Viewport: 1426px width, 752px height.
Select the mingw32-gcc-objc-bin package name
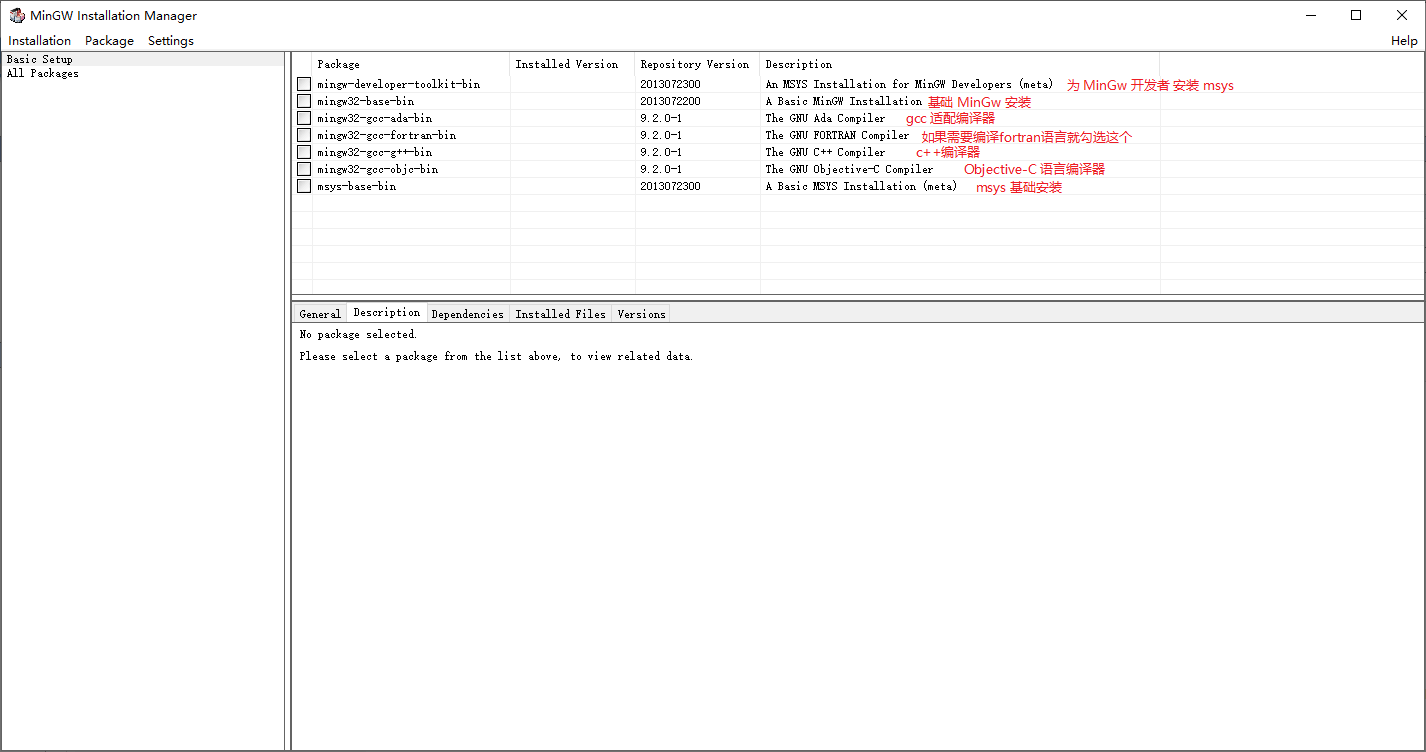[x=378, y=169]
